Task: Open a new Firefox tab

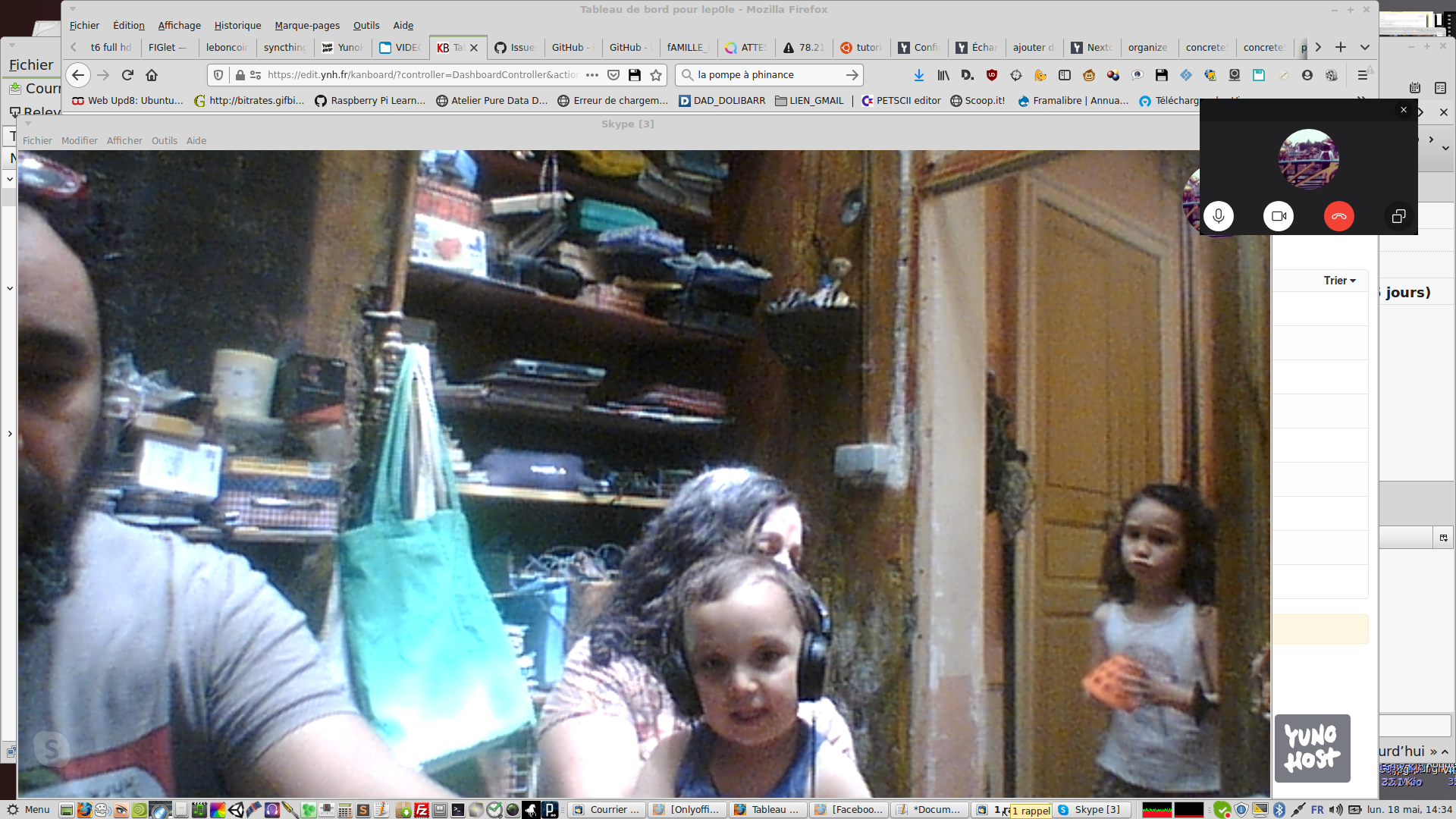Action: pyautogui.click(x=1341, y=47)
